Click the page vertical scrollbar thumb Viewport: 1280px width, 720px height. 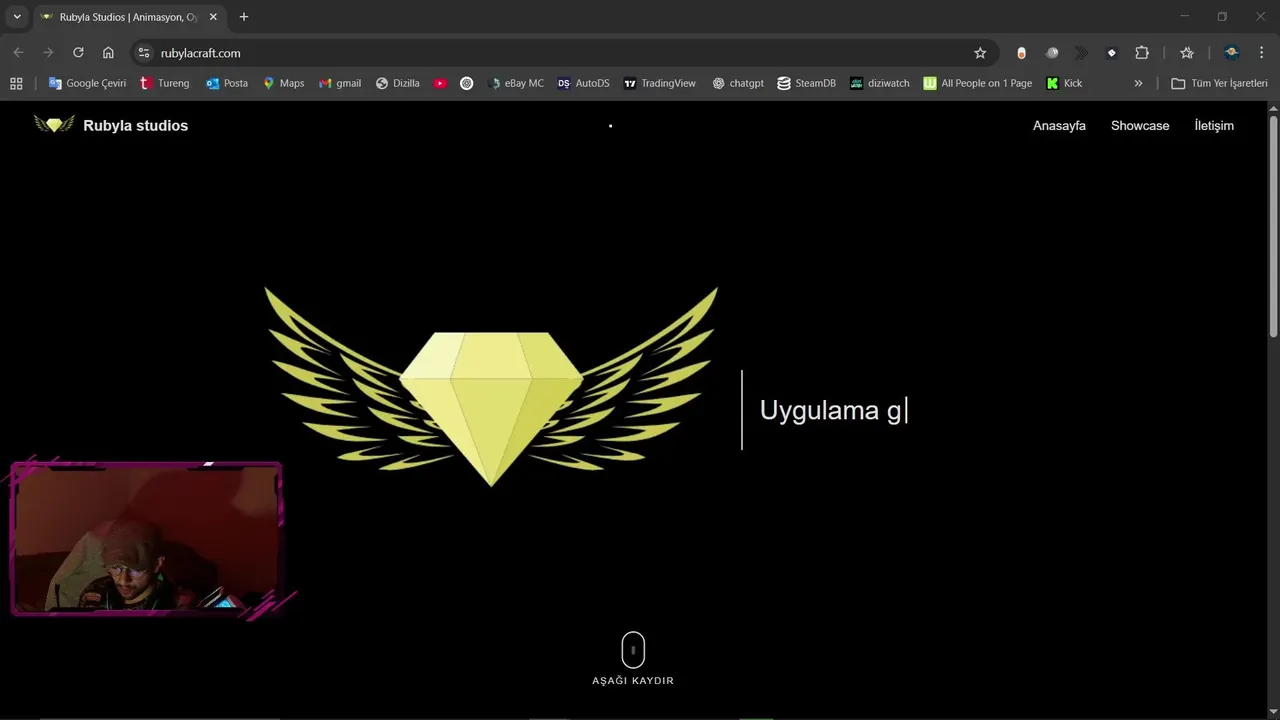point(1273,227)
